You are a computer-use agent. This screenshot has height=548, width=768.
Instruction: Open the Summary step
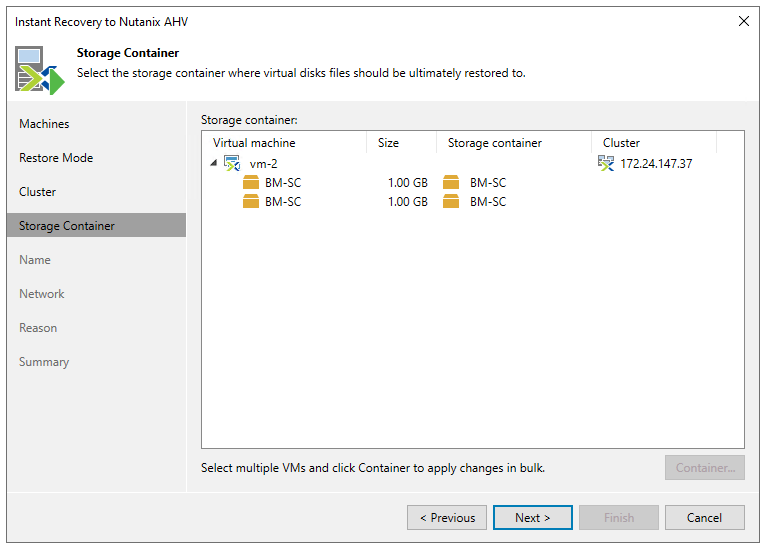point(44,362)
